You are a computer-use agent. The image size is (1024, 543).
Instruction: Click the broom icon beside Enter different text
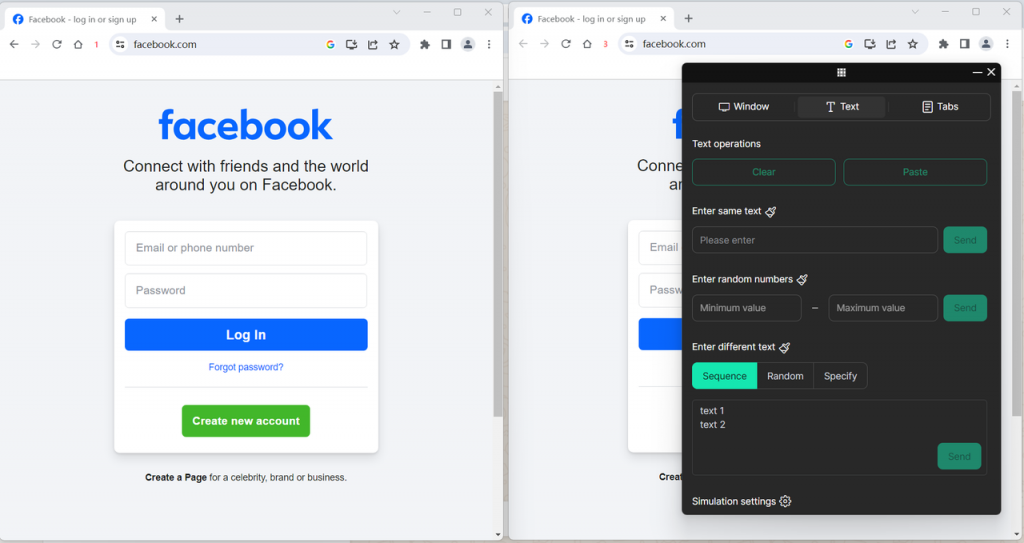point(785,348)
